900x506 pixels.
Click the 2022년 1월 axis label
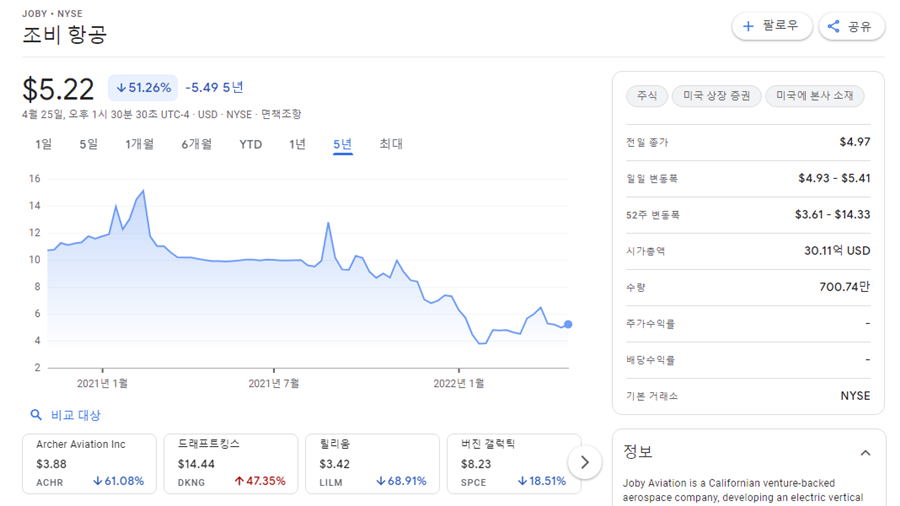pos(459,383)
